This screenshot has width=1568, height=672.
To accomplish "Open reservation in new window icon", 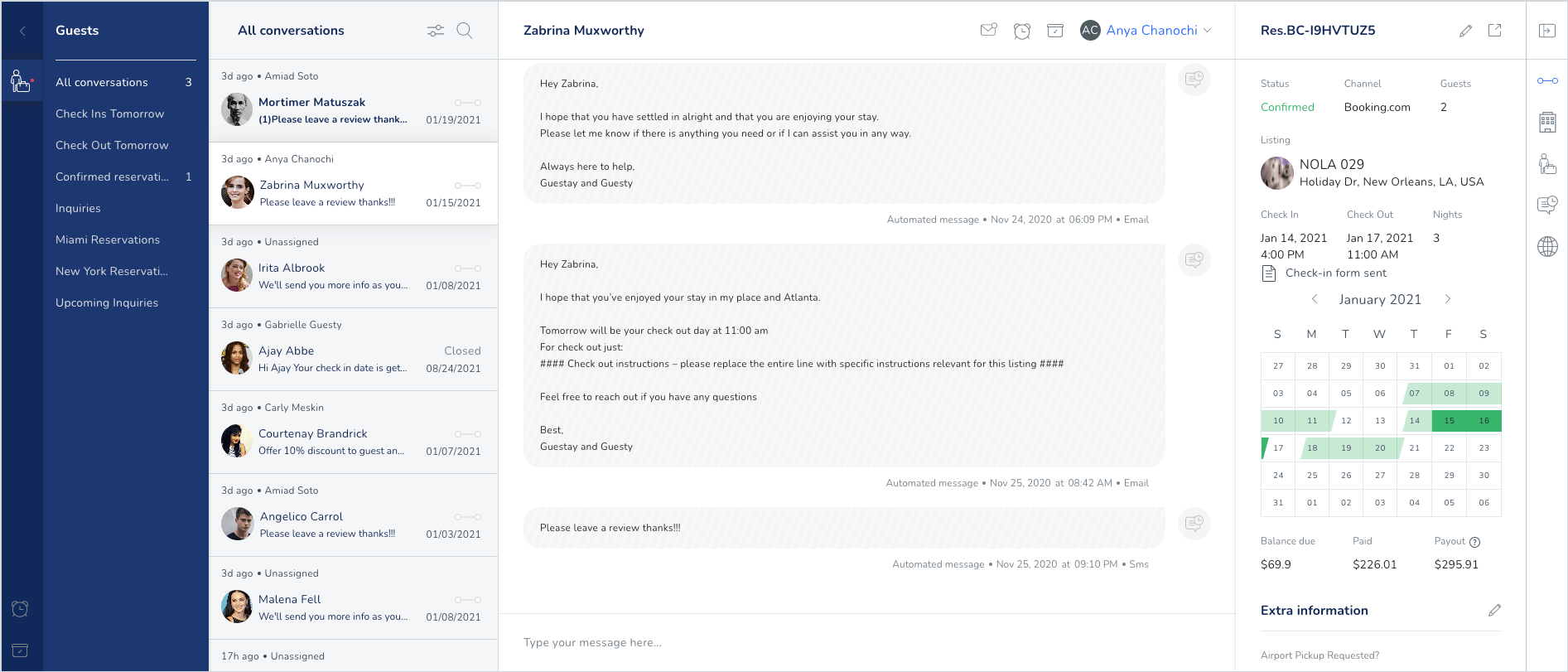I will [x=1494, y=31].
